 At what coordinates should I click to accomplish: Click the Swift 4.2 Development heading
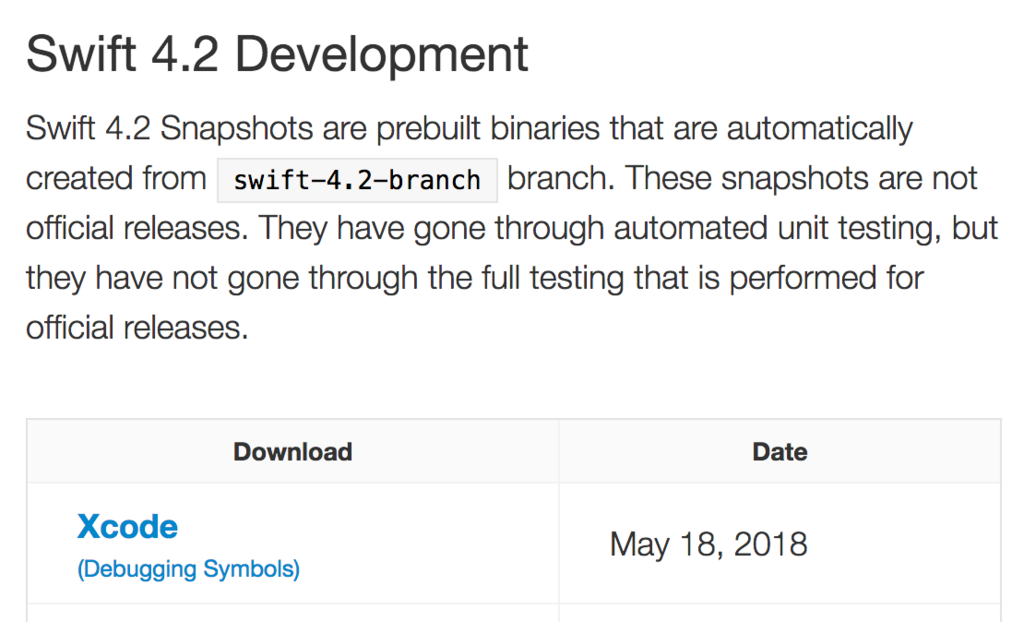277,54
